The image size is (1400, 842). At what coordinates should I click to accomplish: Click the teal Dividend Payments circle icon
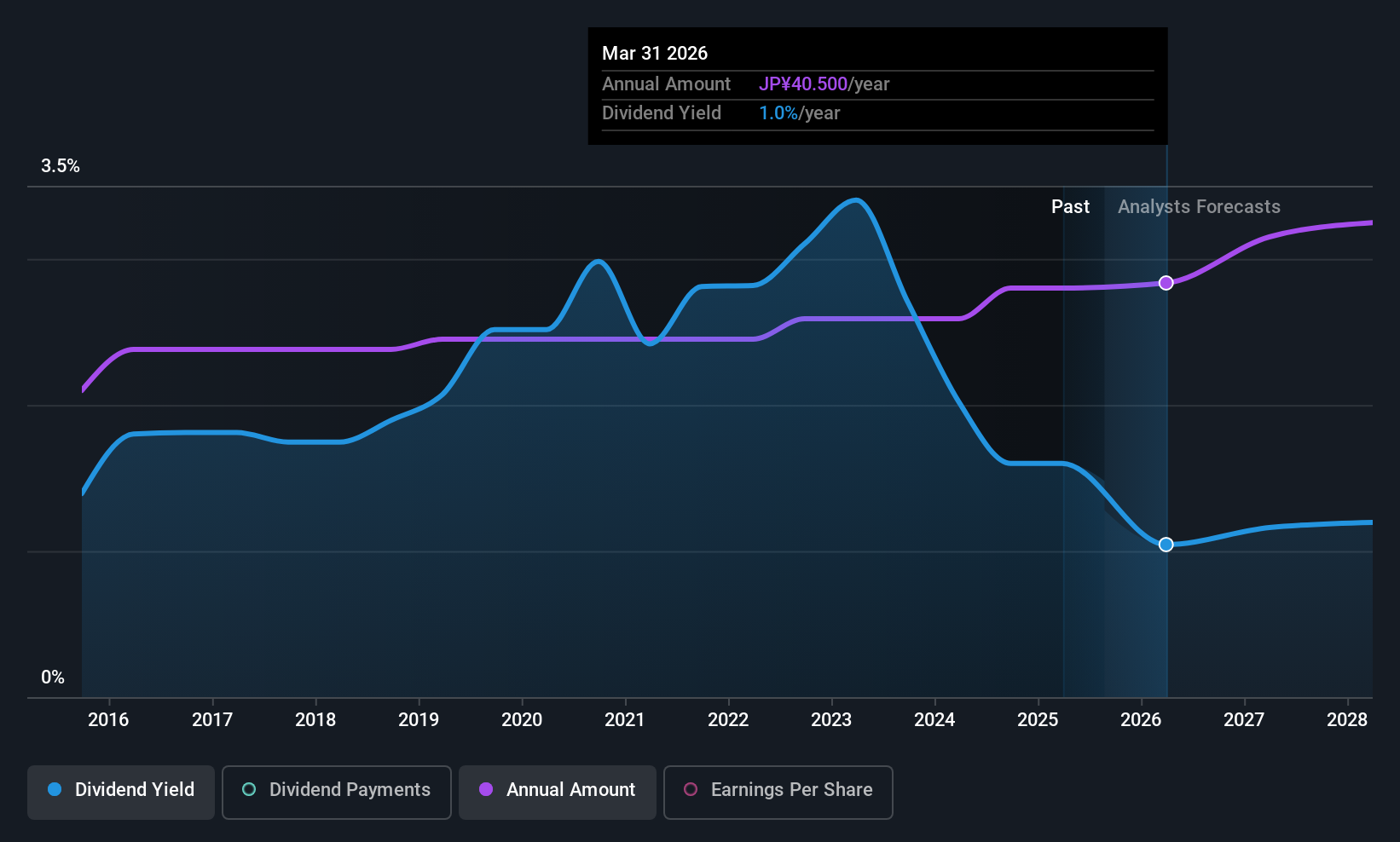point(249,789)
